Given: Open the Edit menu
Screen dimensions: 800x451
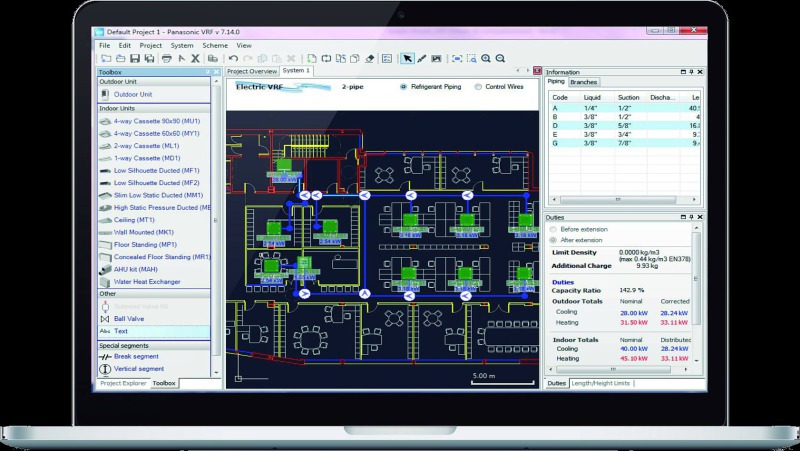Looking at the screenshot, I should pos(125,45).
